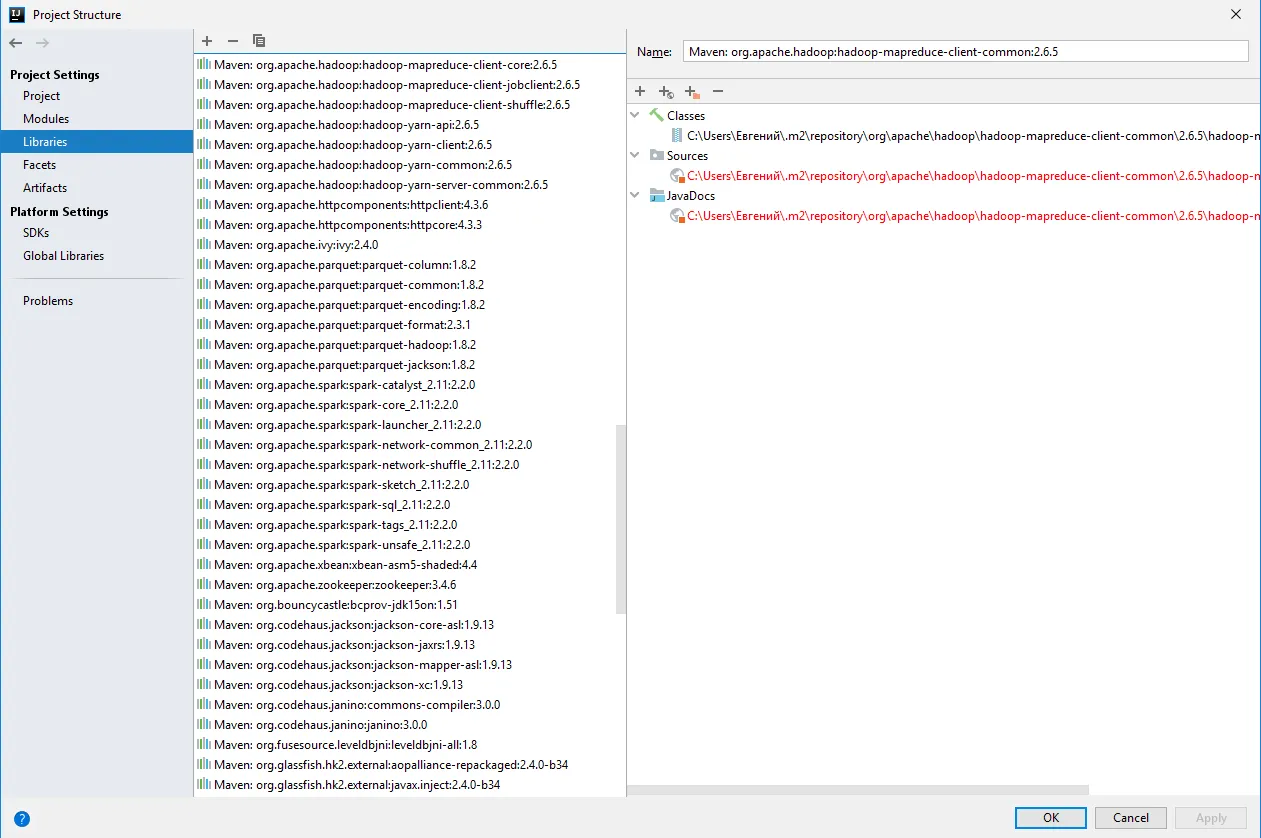Click jar icon of Classes path entry
Image resolution: width=1261 pixels, height=838 pixels.
(x=677, y=135)
